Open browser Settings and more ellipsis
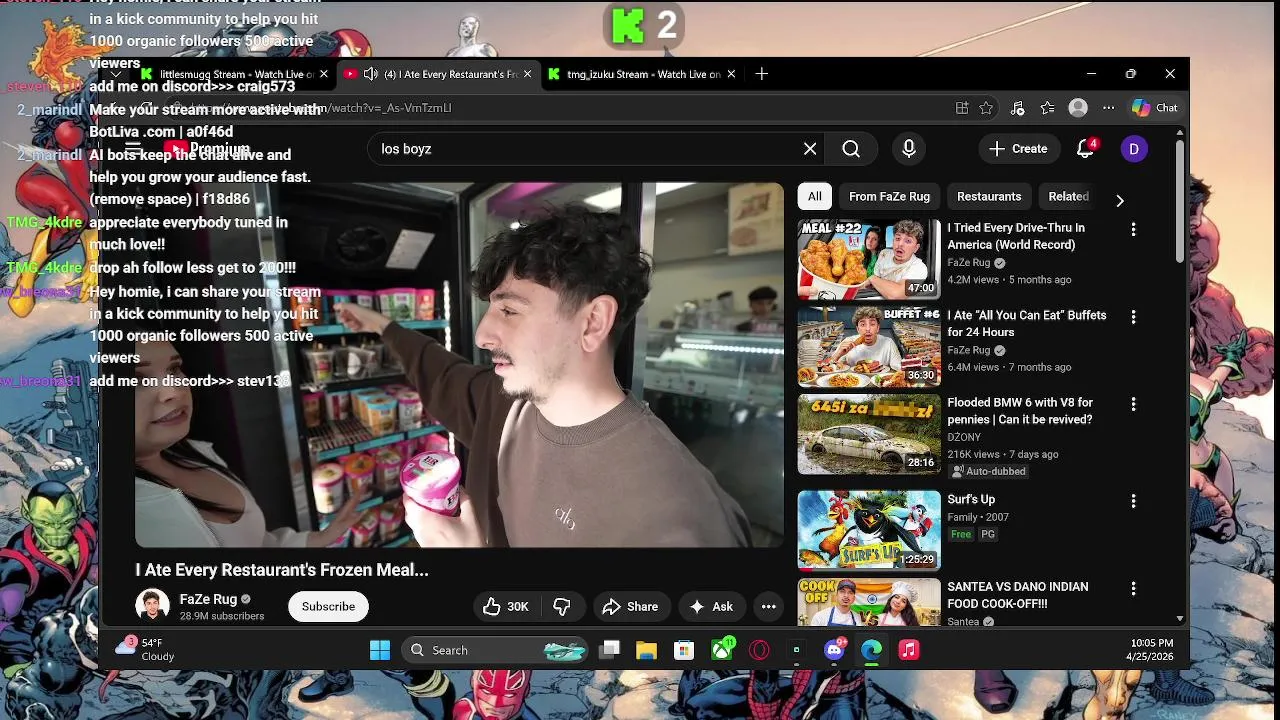Screen dimensions: 1280x720 (x=1108, y=108)
